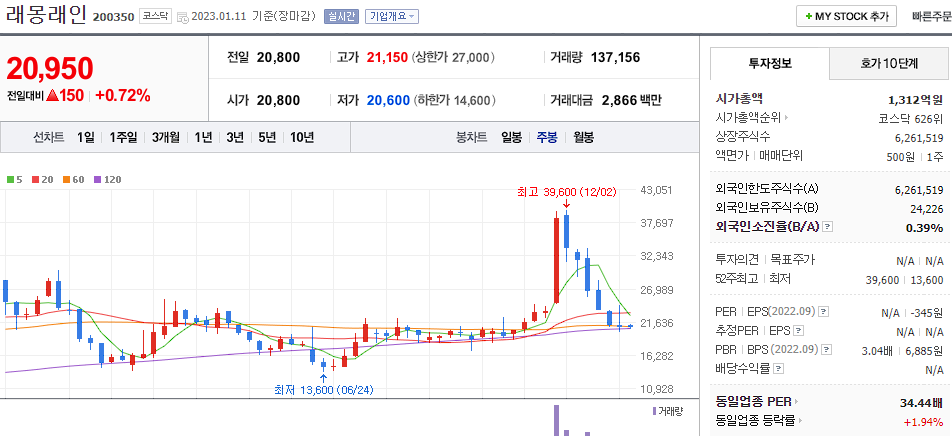Image resolution: width=952 pixels, height=436 pixels.
Task: Click the help icon beside 배당수익률
Action: coord(779,369)
